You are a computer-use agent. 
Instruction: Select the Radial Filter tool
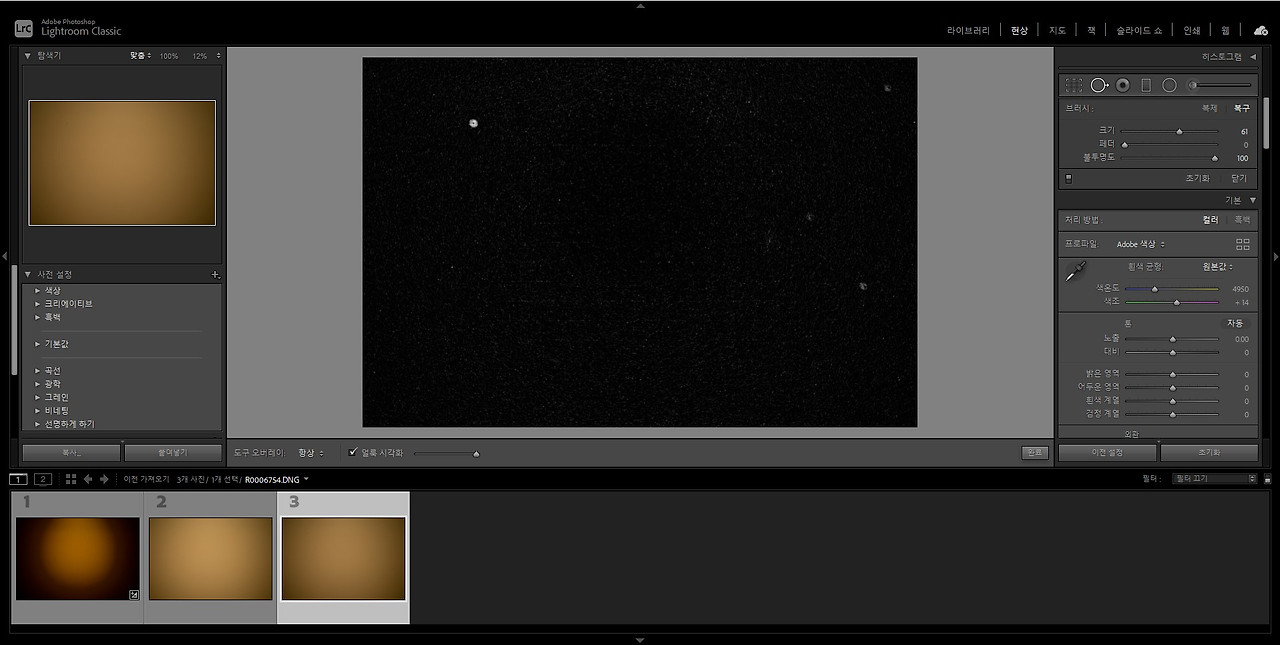[x=1168, y=85]
